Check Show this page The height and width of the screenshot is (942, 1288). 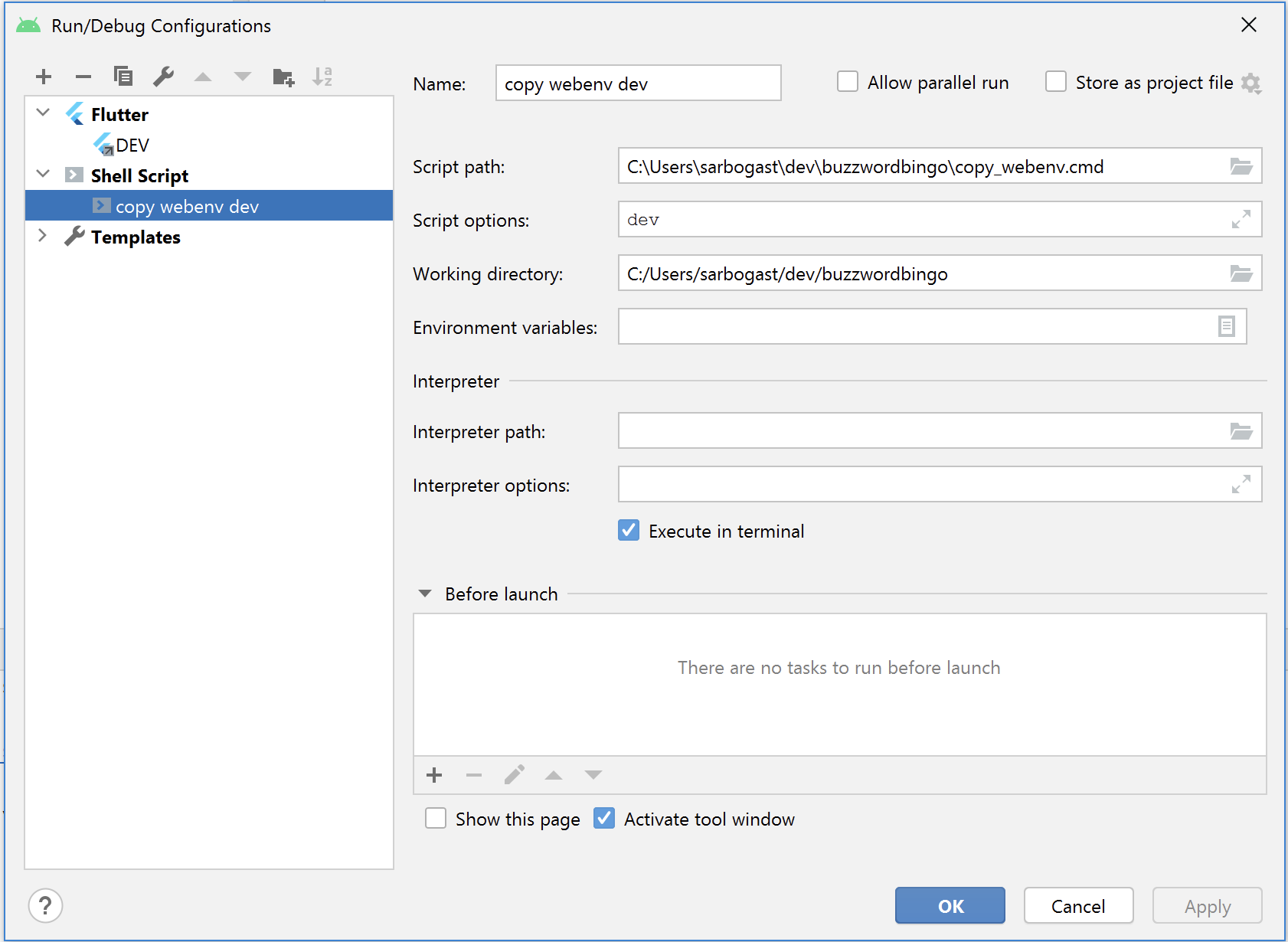tap(436, 819)
